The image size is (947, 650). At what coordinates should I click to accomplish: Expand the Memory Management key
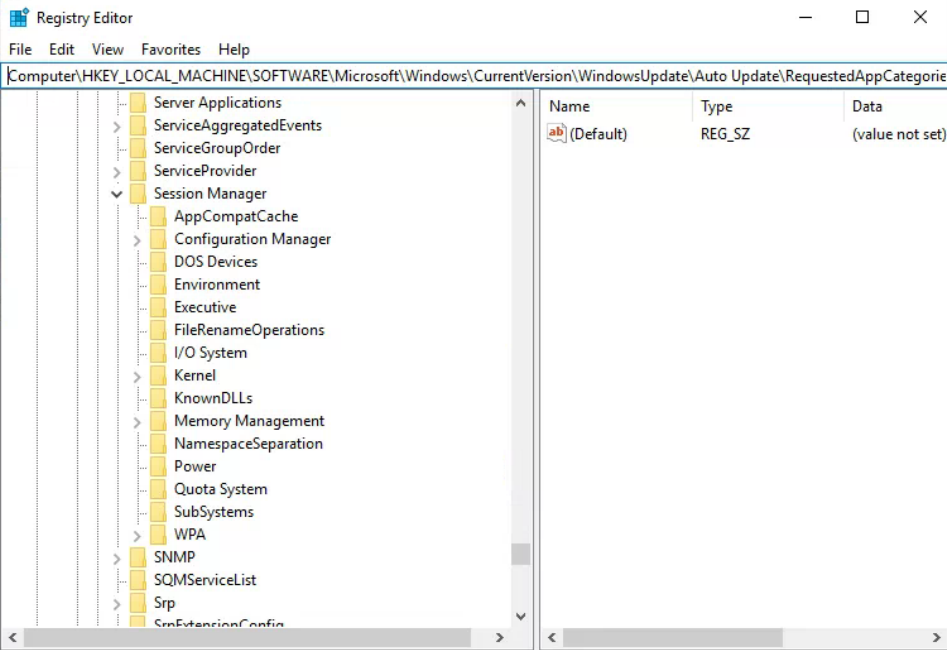pos(137,422)
